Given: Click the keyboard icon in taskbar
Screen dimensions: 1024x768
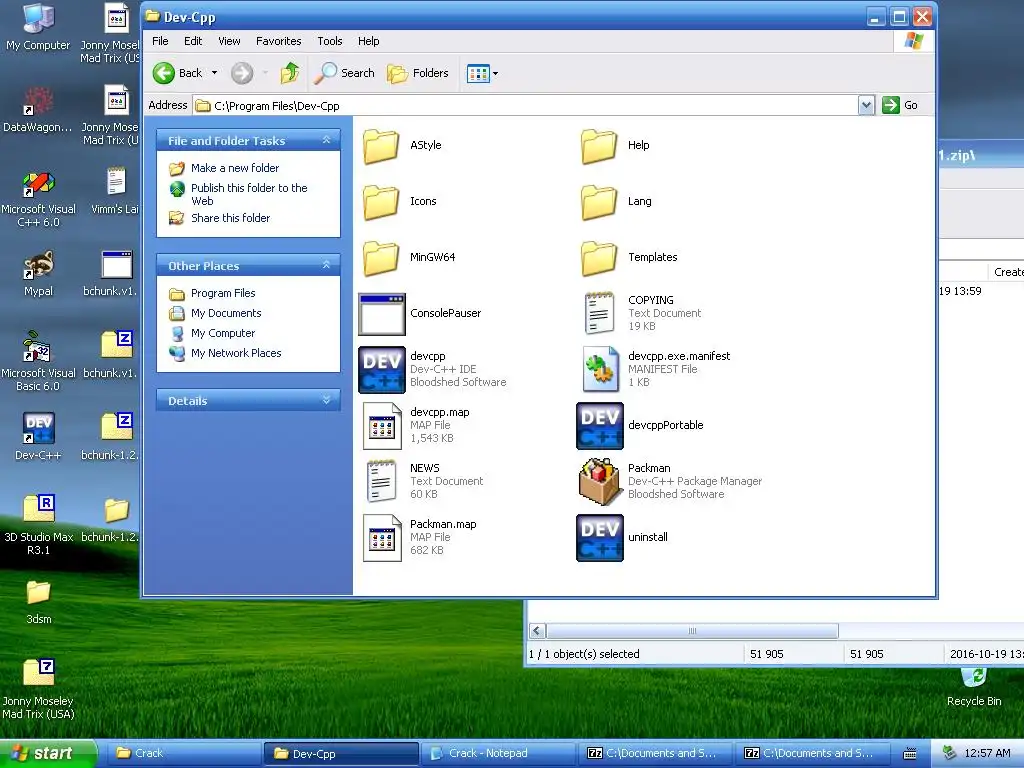Looking at the screenshot, I should [910, 754].
